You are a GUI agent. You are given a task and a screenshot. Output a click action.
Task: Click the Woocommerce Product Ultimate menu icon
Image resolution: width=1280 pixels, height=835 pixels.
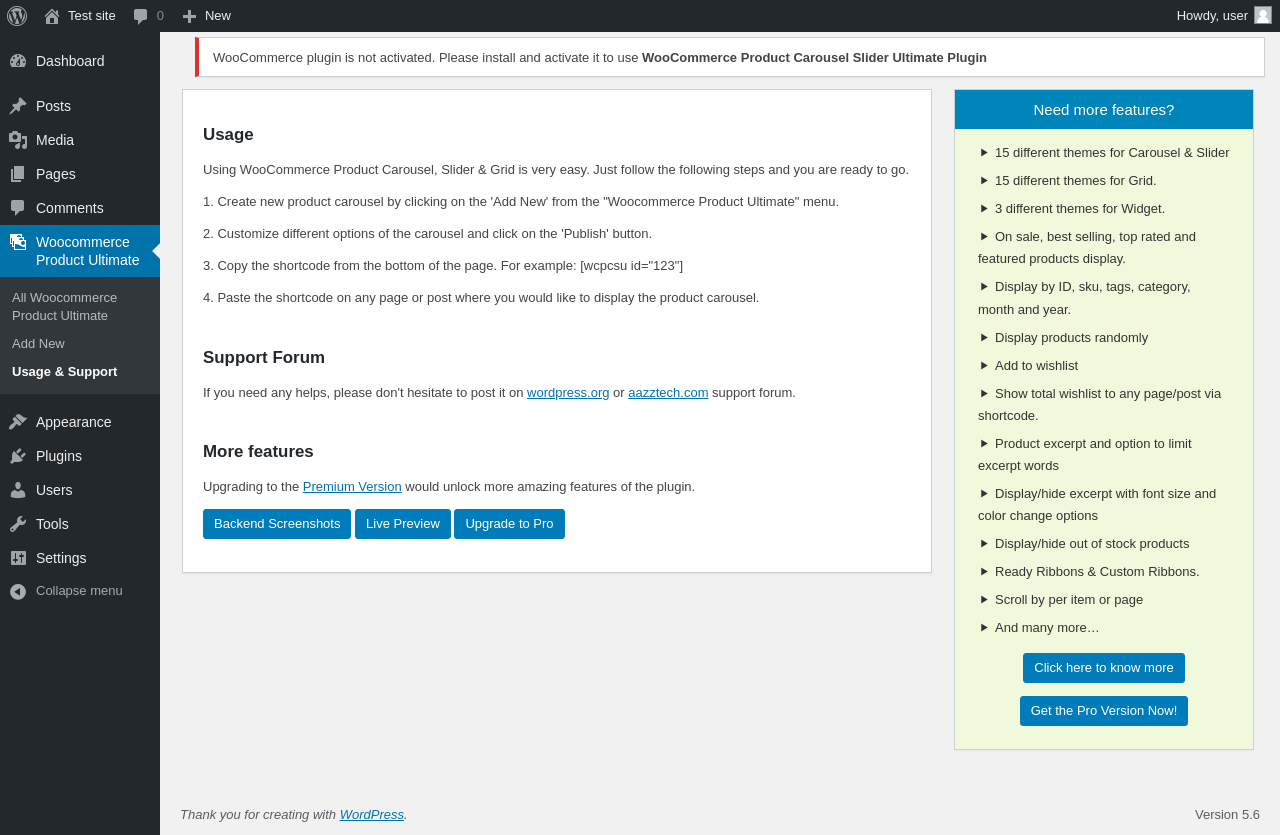[18, 242]
